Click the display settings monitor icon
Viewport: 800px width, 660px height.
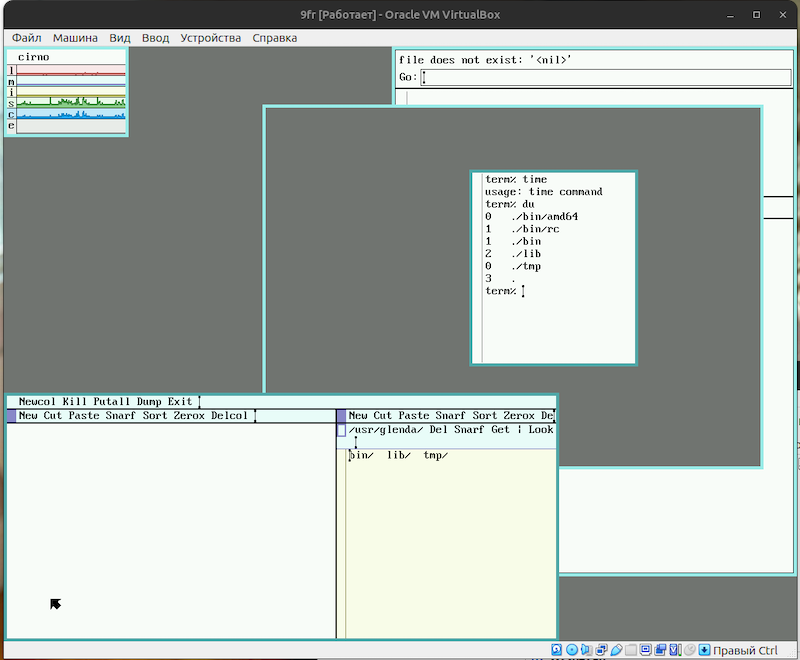click(647, 650)
